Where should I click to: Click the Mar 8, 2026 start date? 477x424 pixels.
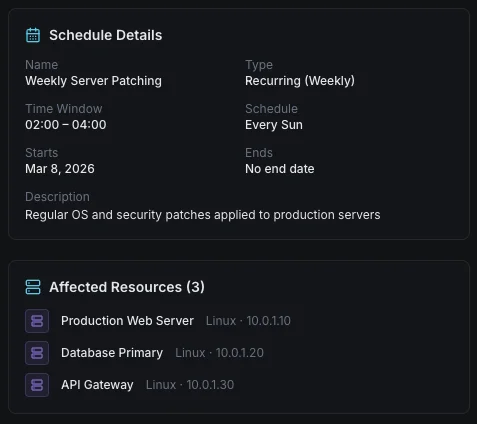60,169
